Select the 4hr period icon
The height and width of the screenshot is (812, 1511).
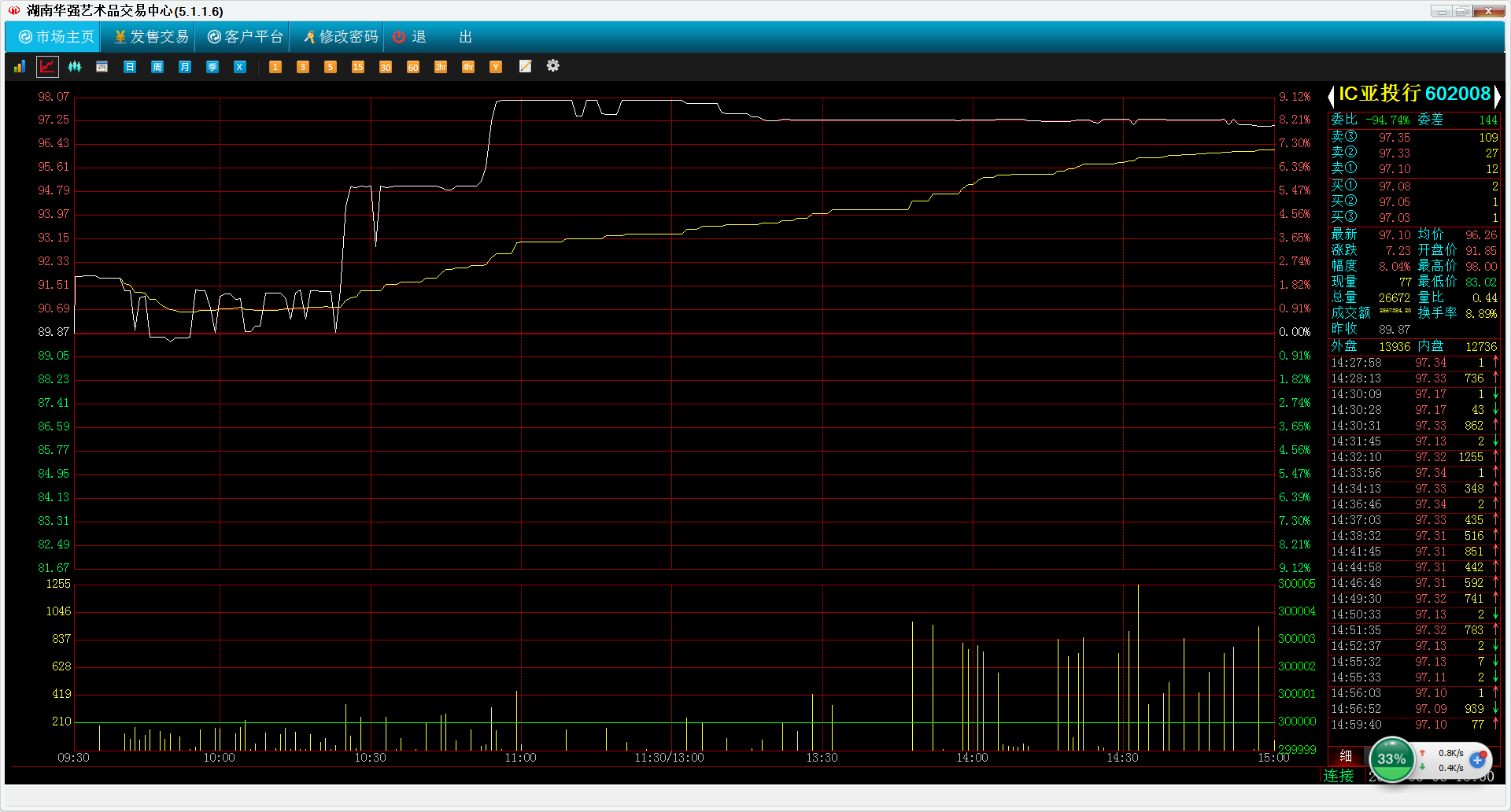[468, 67]
